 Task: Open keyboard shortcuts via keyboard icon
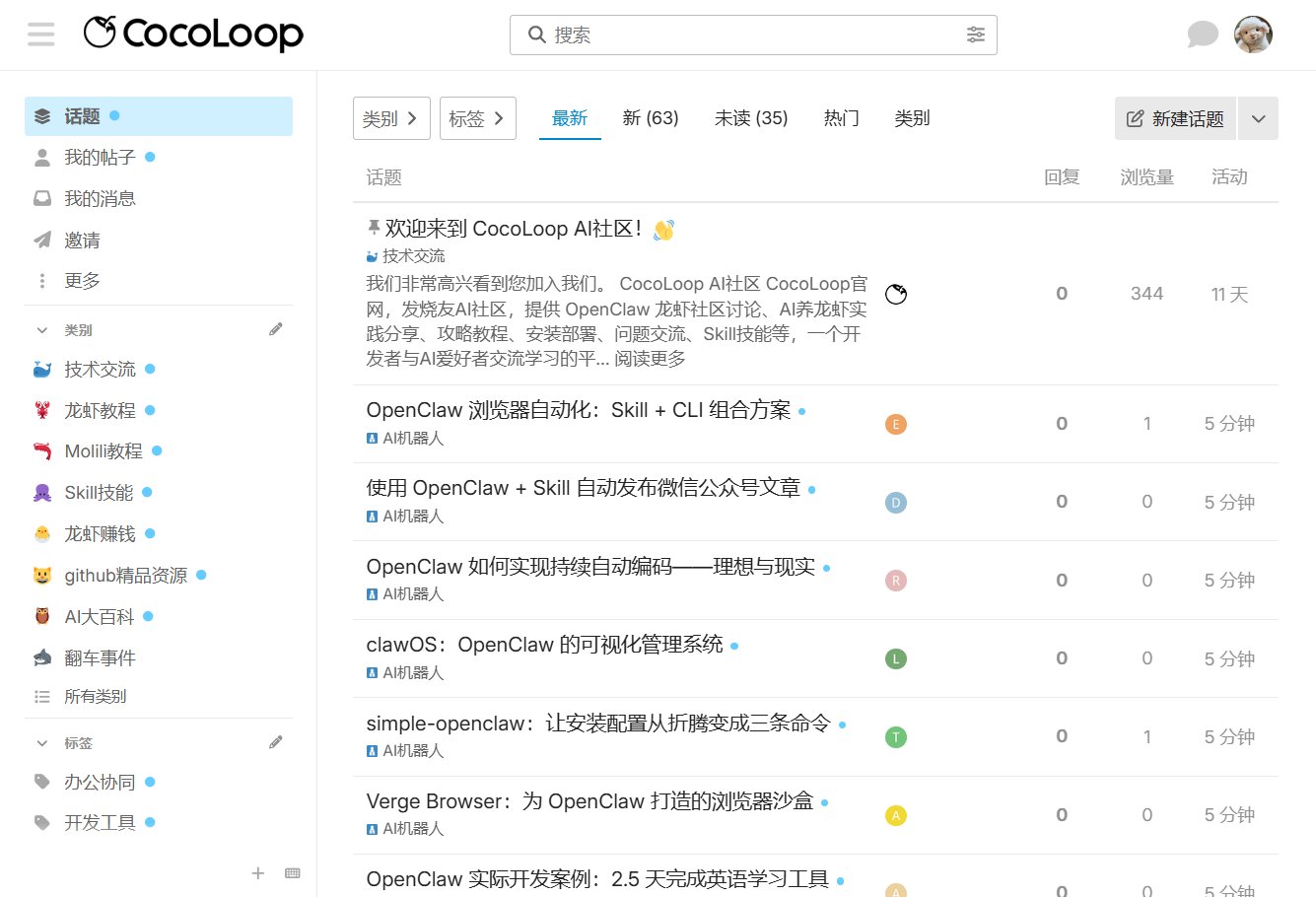292,873
